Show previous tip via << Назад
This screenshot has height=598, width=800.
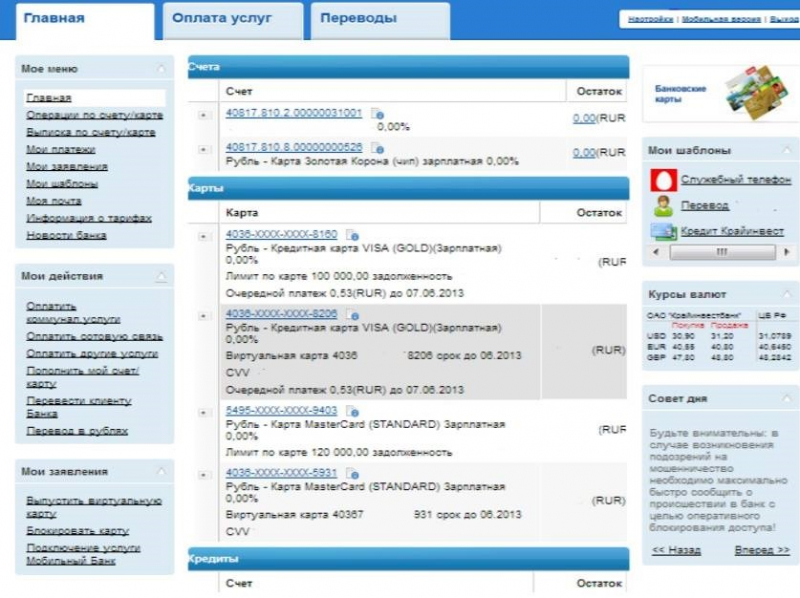[677, 550]
